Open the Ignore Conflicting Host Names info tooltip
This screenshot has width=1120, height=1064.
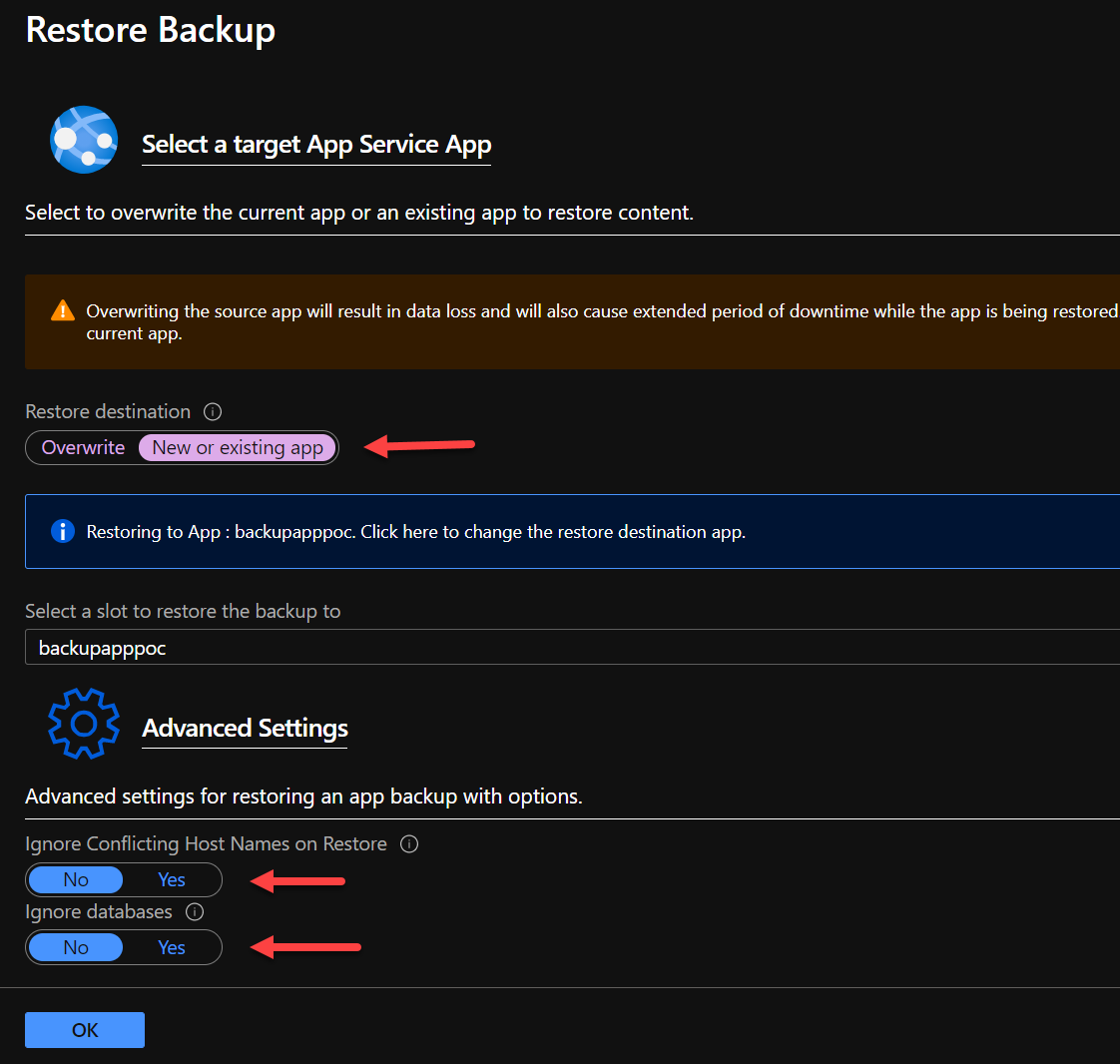tap(409, 843)
